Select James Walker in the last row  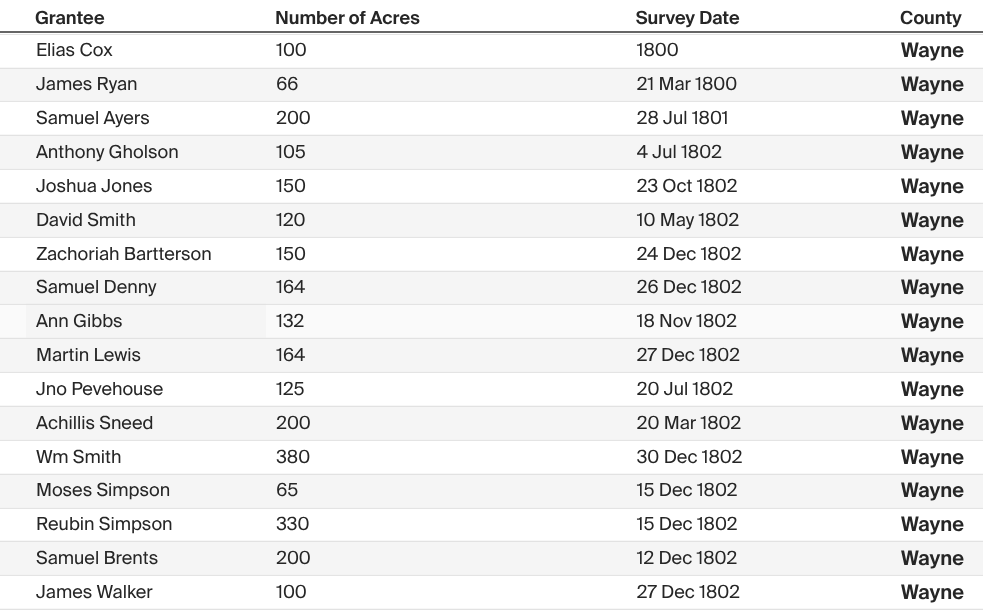pyautogui.click(x=94, y=592)
